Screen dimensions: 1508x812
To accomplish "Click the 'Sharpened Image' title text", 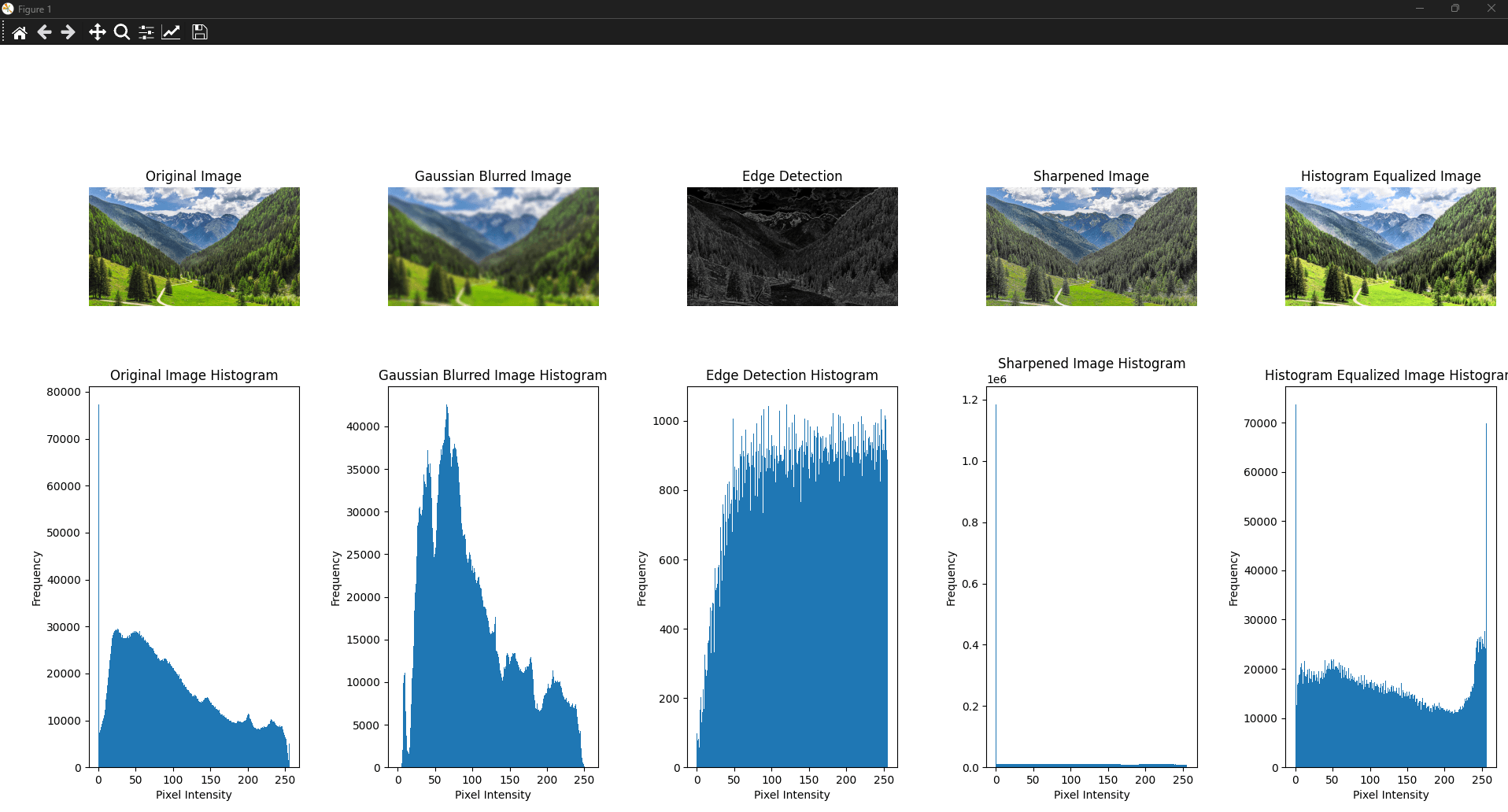I will 1091,176.
